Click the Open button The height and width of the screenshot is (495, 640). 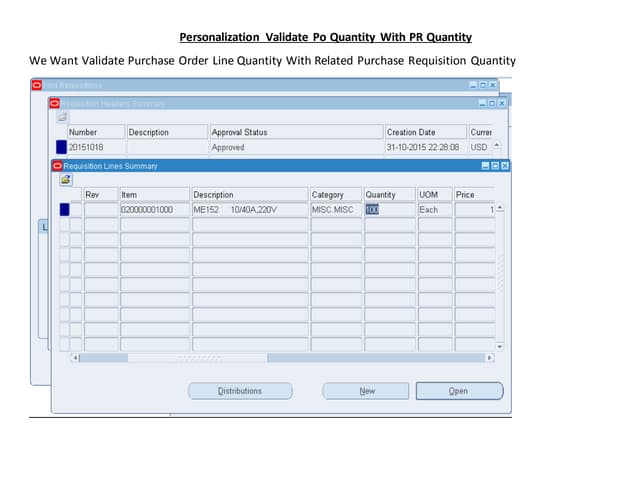(x=458, y=391)
